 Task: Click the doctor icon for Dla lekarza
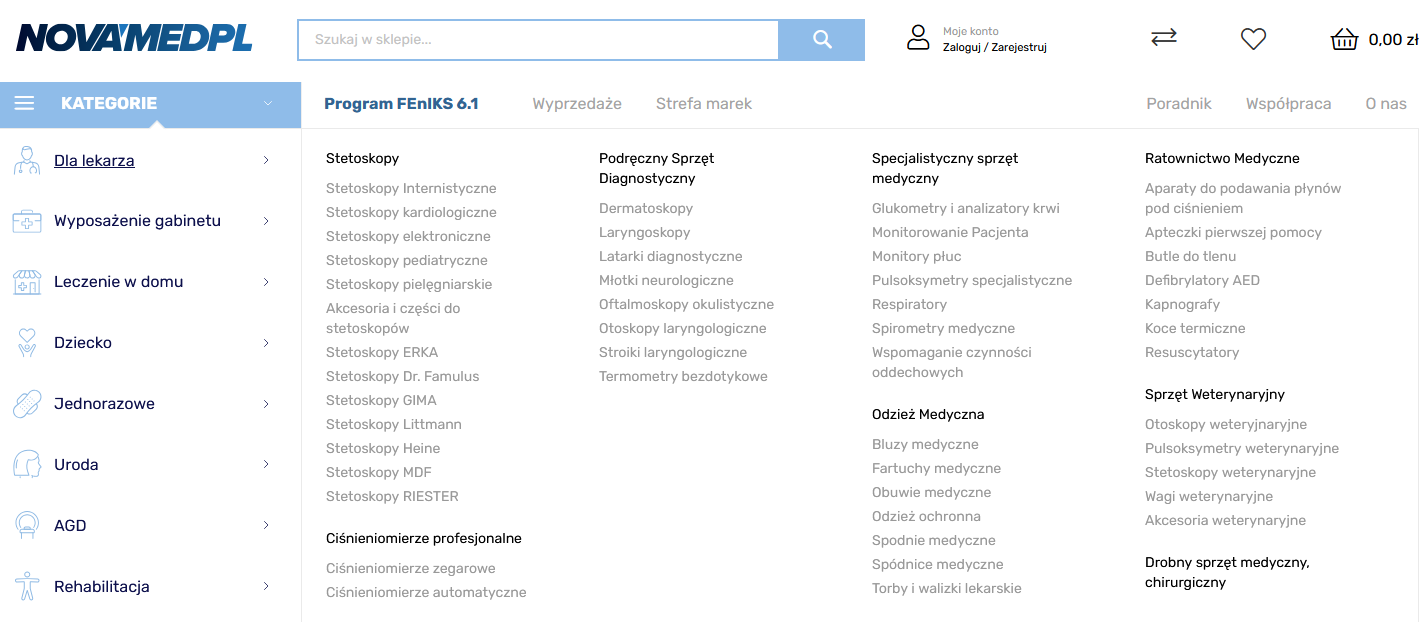[x=27, y=160]
